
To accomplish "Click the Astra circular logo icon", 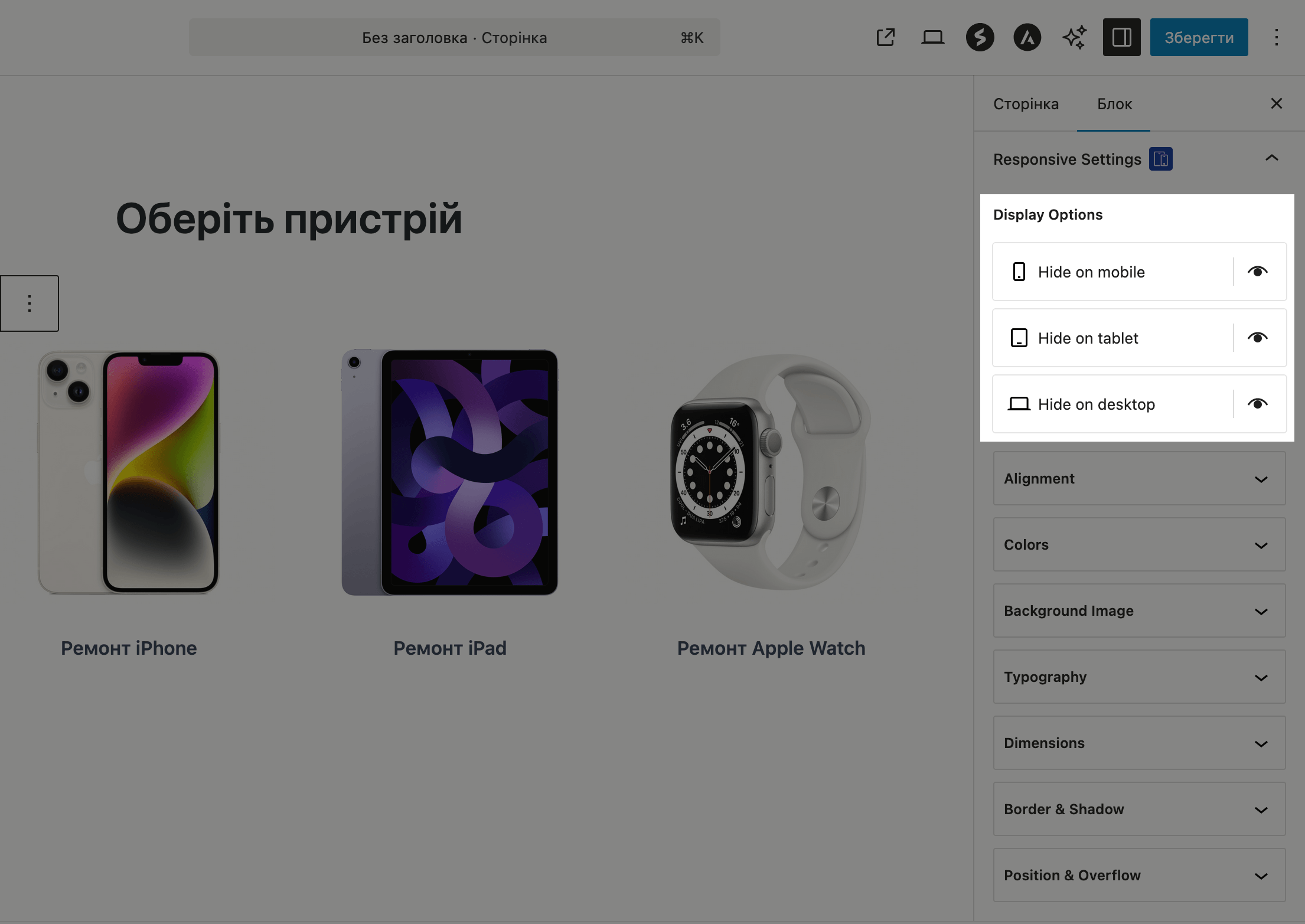I will click(x=1027, y=37).
